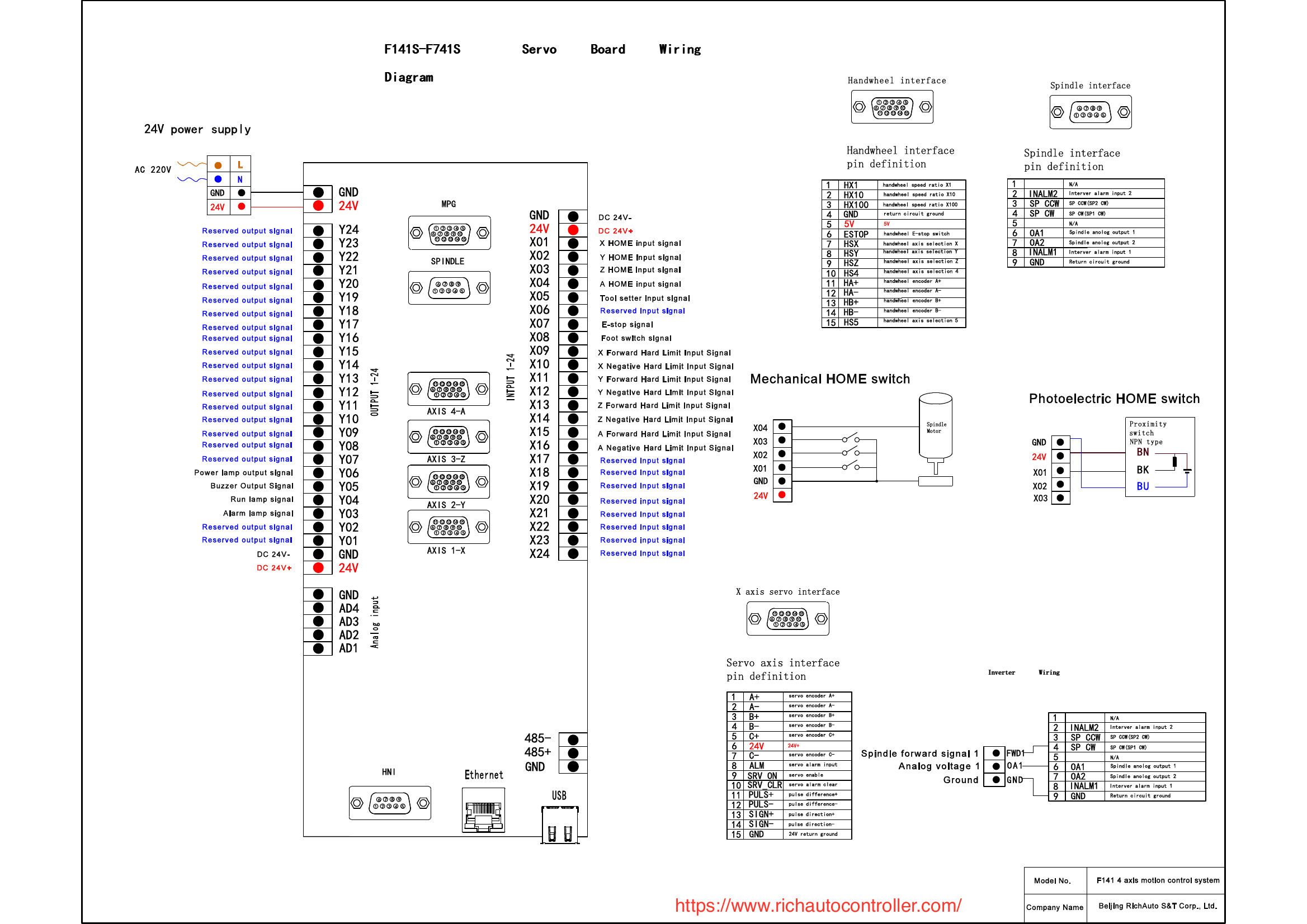Viewport: 1307px width, 924px height.
Task: Click the red 24V terminal on the power supply
Action: pos(242,206)
